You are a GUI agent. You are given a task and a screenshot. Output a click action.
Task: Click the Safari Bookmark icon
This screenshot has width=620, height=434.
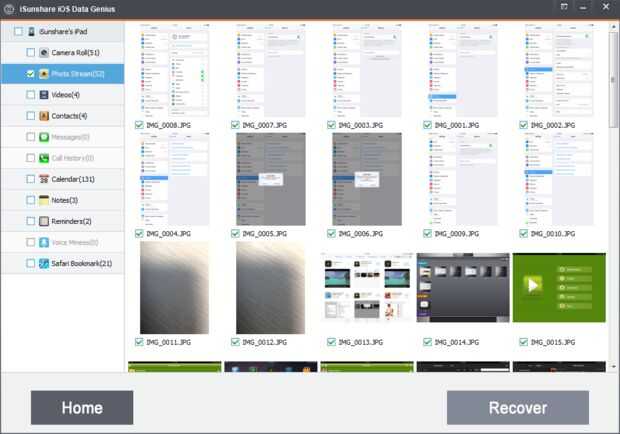tap(44, 263)
